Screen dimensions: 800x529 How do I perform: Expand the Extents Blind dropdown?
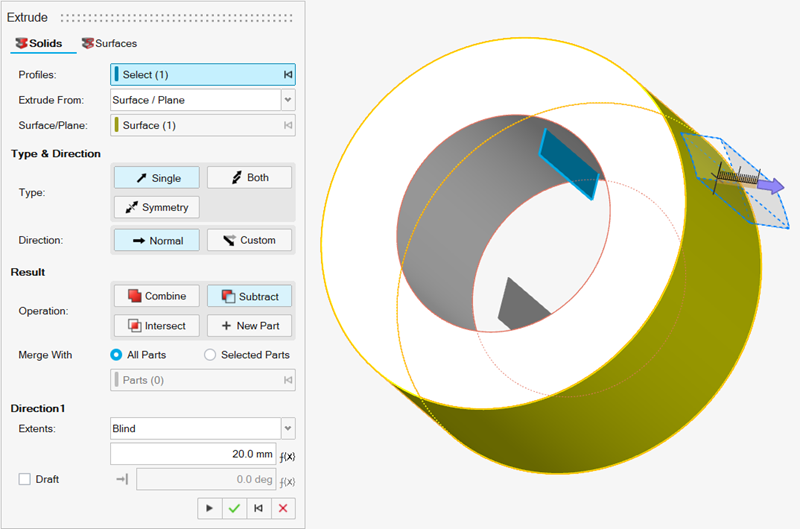tap(288, 428)
